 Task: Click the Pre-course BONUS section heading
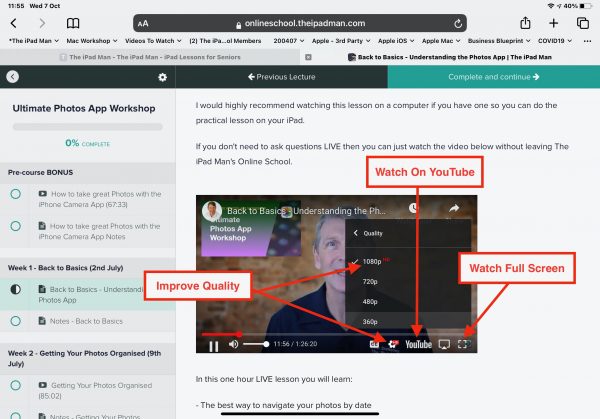[x=40, y=172]
